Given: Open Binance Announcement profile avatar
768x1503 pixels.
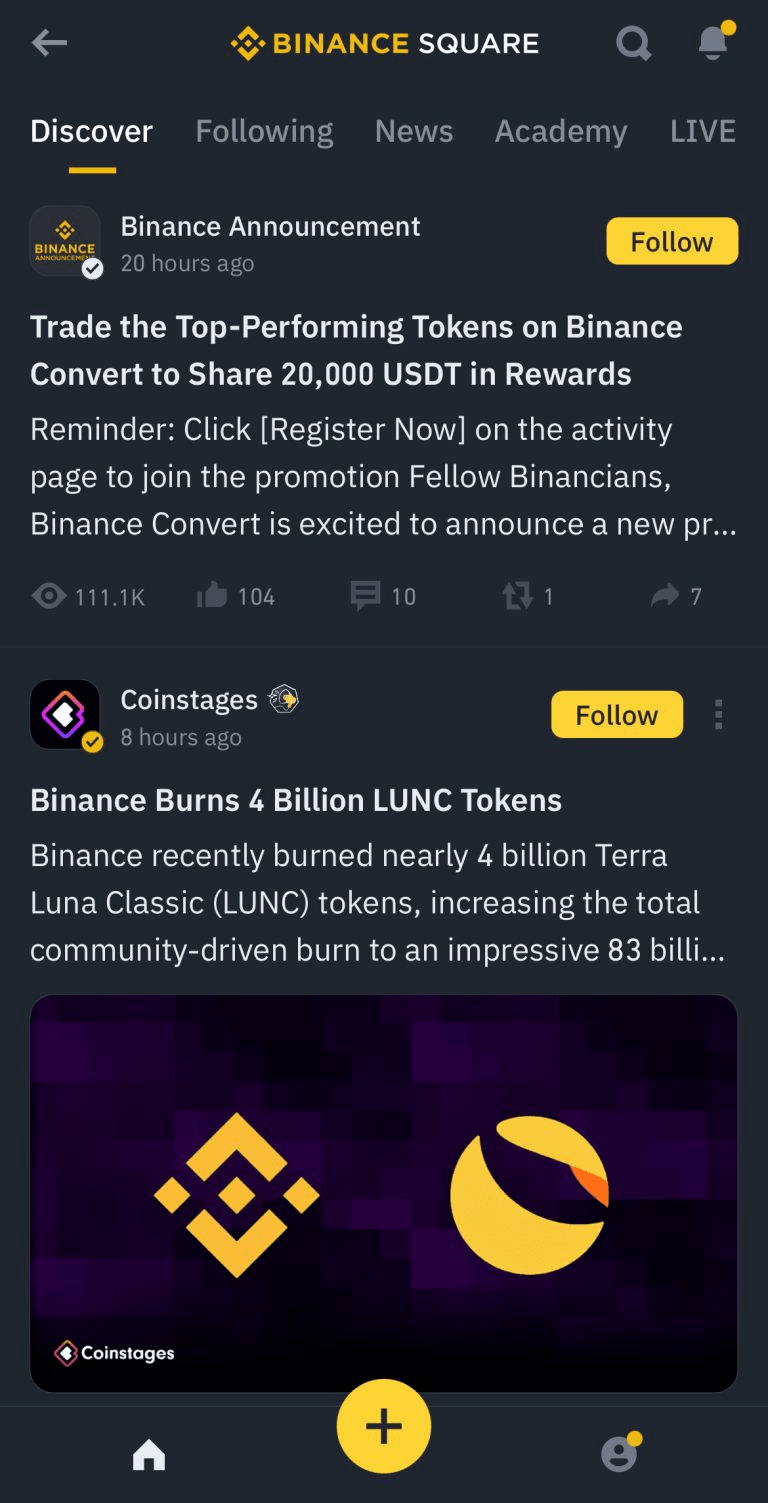Looking at the screenshot, I should (x=65, y=242).
